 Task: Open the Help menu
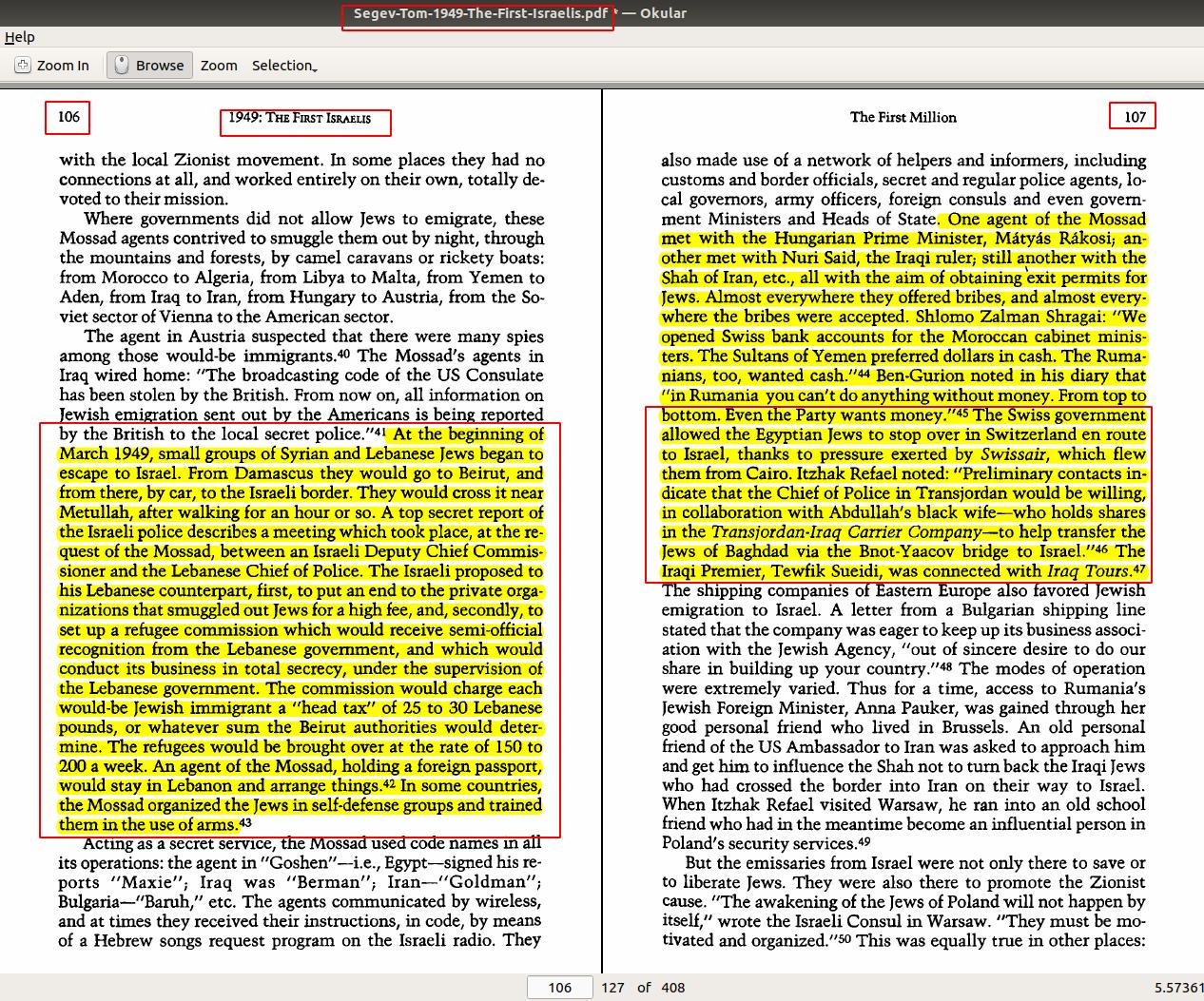point(19,37)
